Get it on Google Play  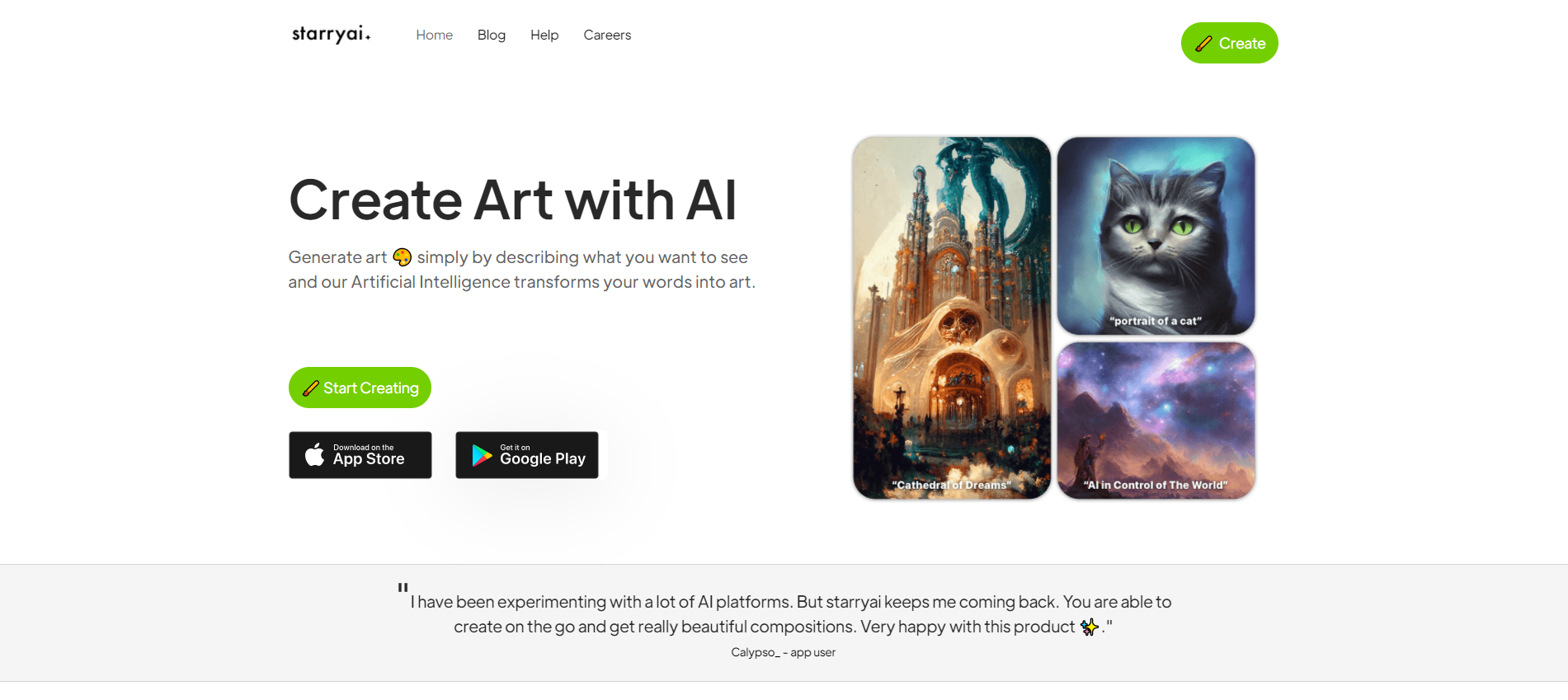pos(527,455)
